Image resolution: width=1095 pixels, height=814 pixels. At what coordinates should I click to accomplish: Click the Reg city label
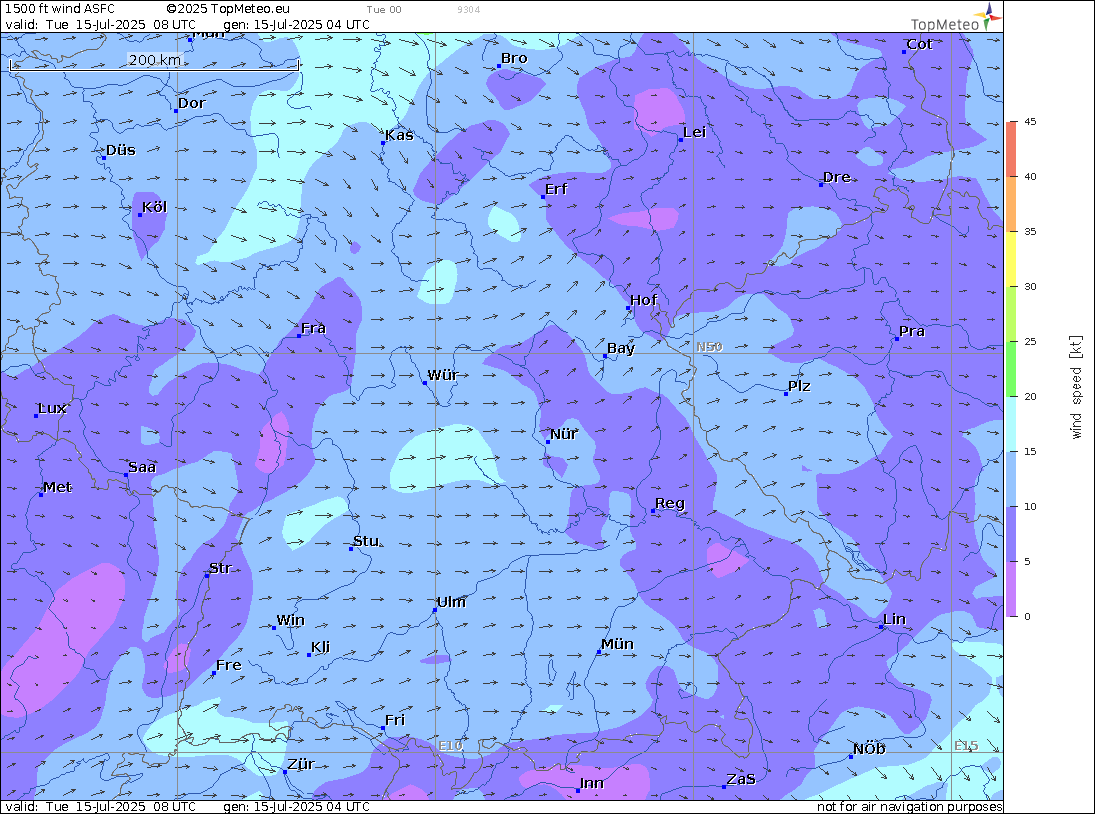pyautogui.click(x=670, y=503)
